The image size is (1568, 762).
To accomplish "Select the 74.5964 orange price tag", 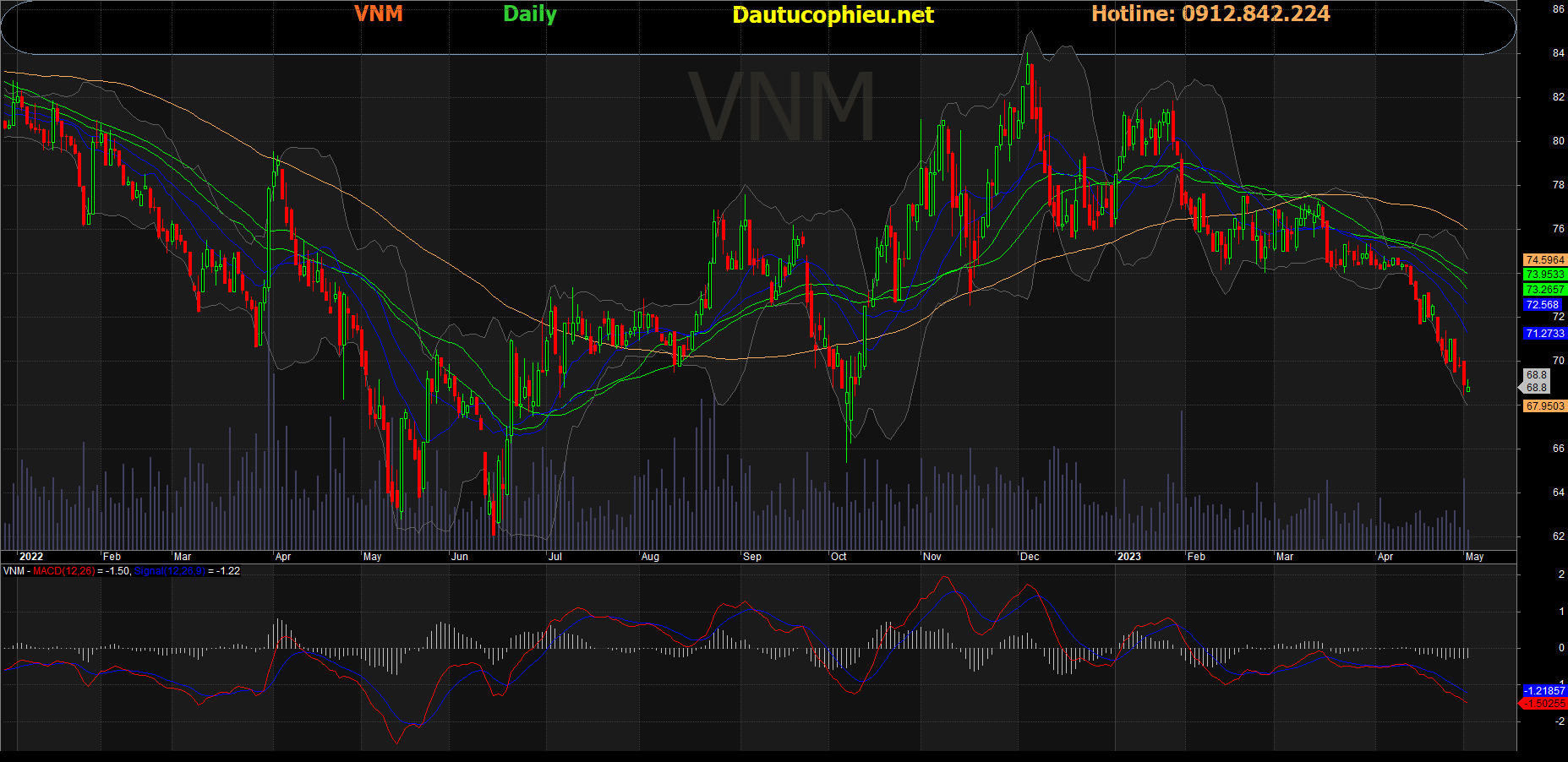I will [x=1545, y=260].
